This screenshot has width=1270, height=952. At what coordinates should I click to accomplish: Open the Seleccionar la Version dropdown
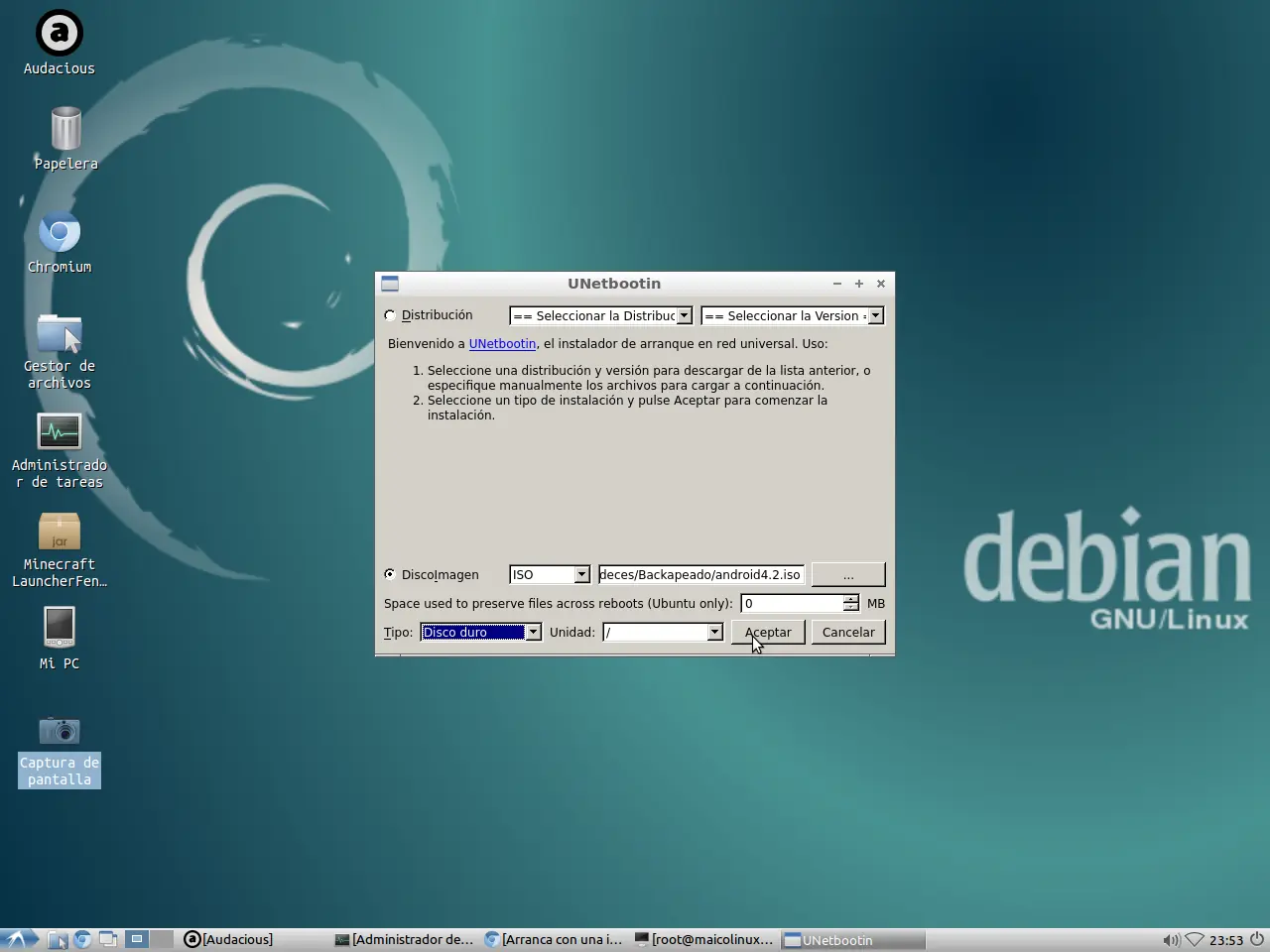point(792,315)
